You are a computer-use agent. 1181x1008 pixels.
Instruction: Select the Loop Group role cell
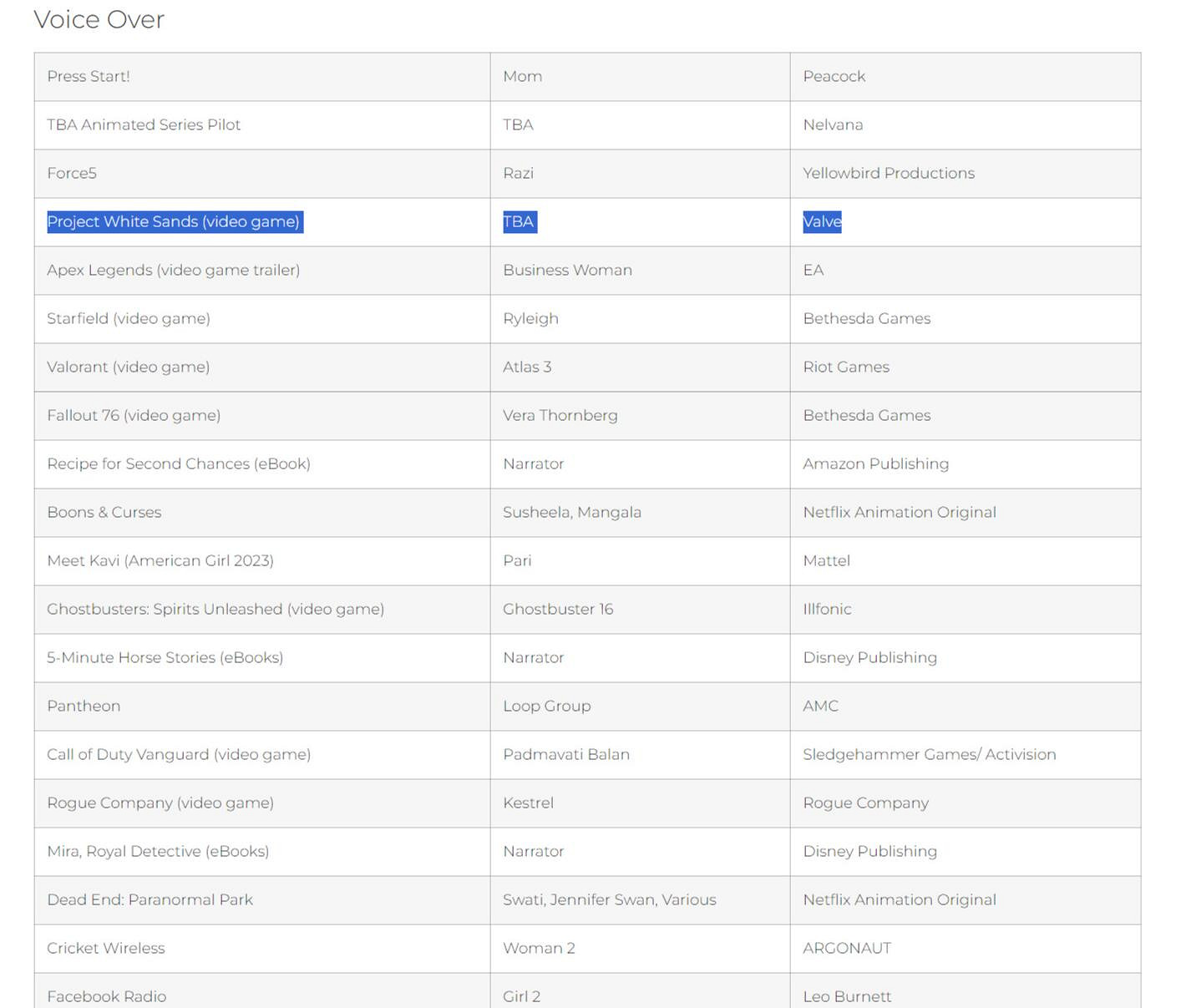tap(546, 706)
